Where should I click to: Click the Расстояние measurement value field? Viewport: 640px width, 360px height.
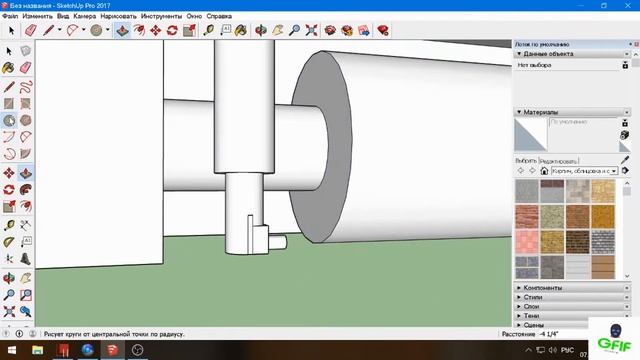click(562, 334)
